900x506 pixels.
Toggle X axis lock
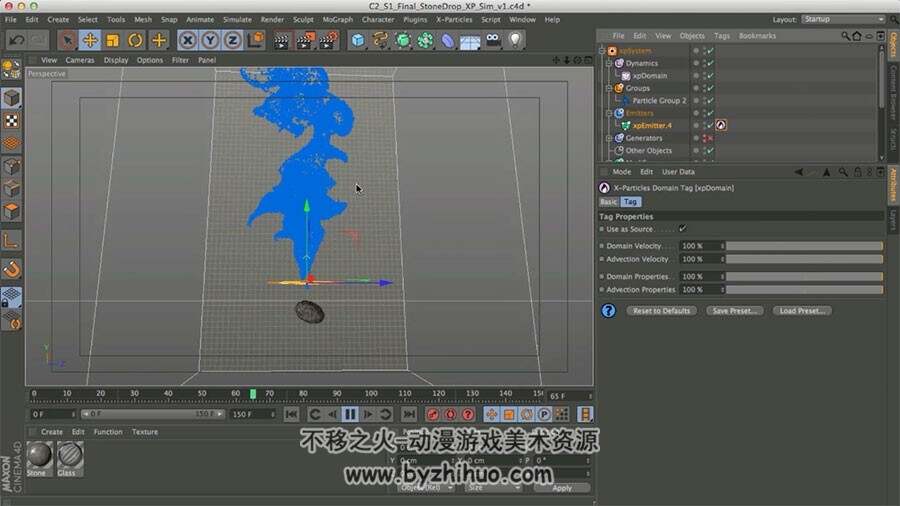click(187, 40)
